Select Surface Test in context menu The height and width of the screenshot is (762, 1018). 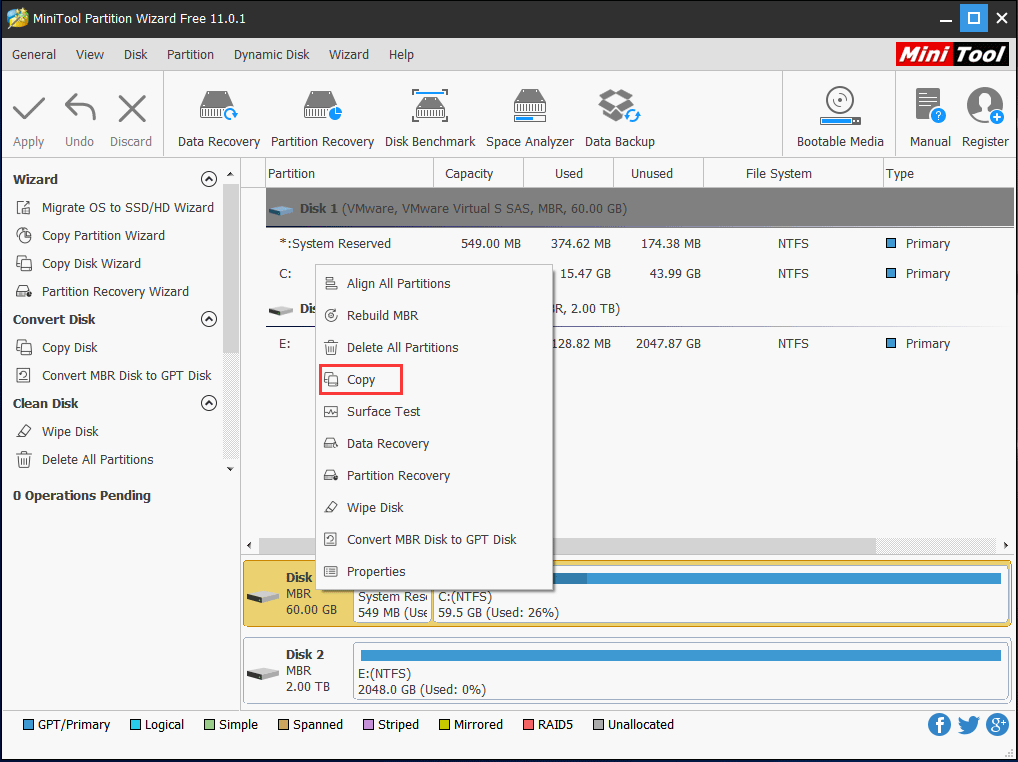click(x=434, y=412)
